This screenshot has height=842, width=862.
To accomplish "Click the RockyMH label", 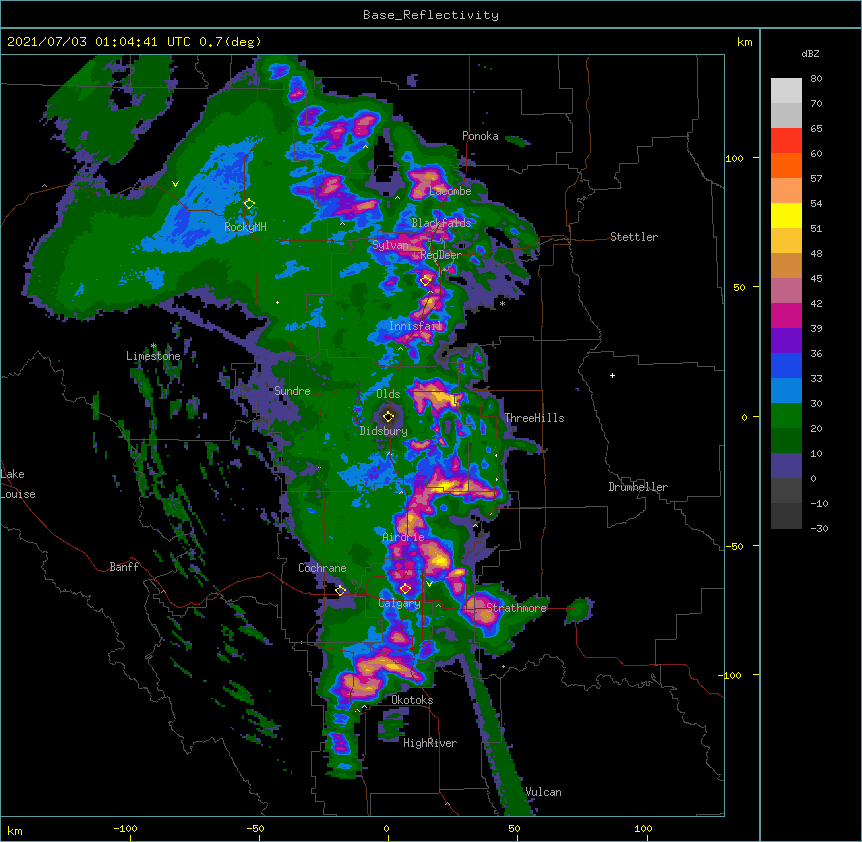I will point(245,226).
